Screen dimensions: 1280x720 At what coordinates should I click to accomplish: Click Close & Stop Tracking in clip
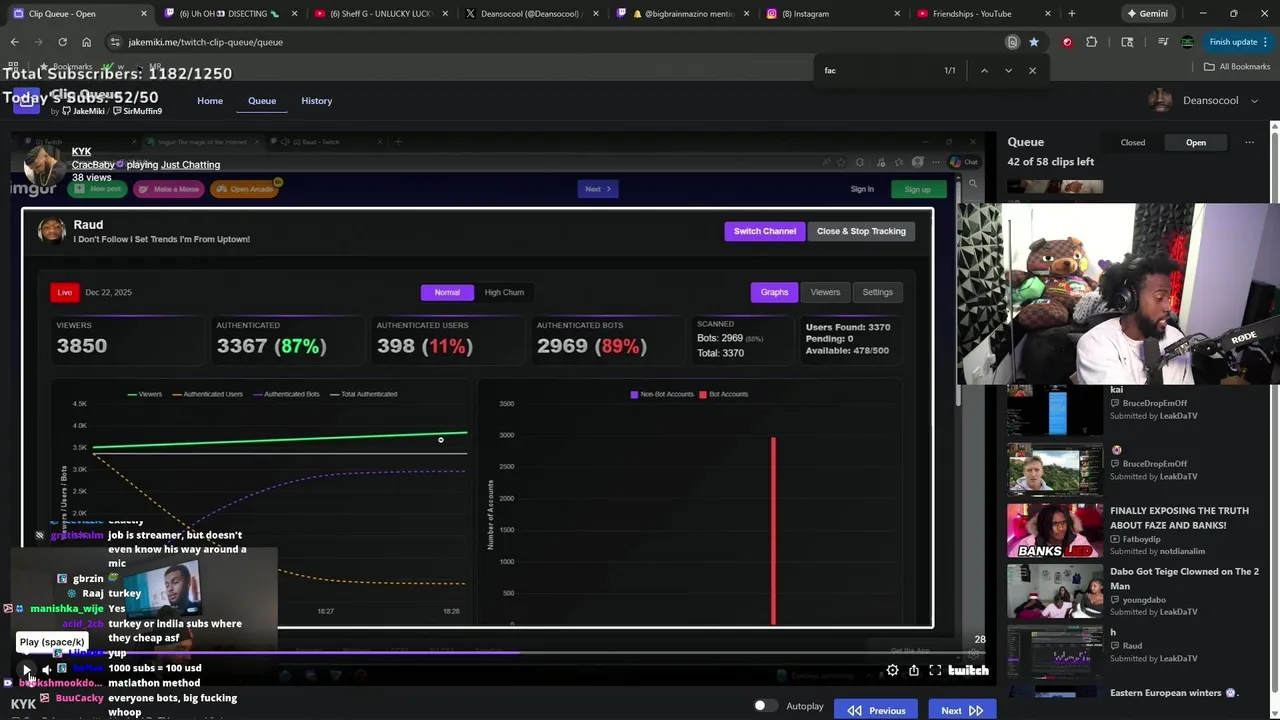(x=861, y=231)
